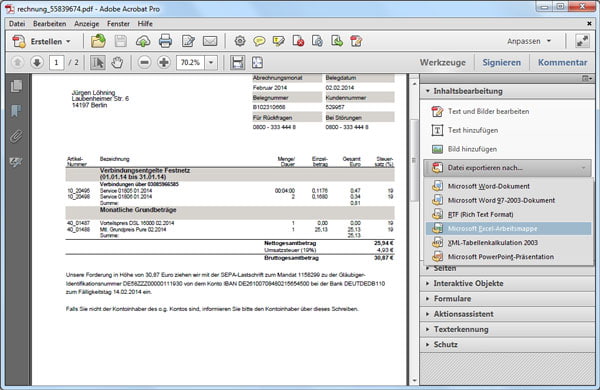Click the open file folder icon
Screen dimensions: 600x390
tap(98, 41)
